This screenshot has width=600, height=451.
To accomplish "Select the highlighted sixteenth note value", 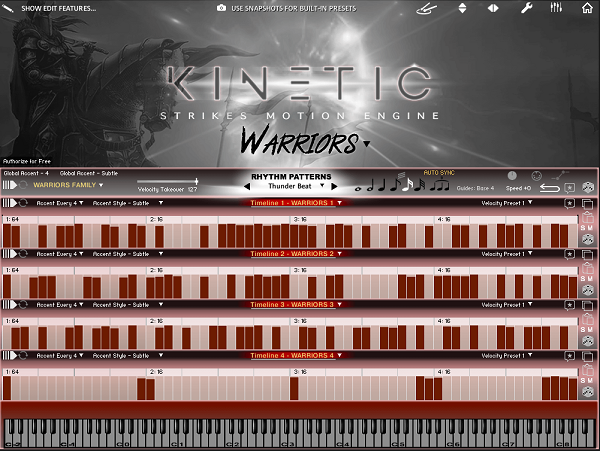I will [408, 185].
